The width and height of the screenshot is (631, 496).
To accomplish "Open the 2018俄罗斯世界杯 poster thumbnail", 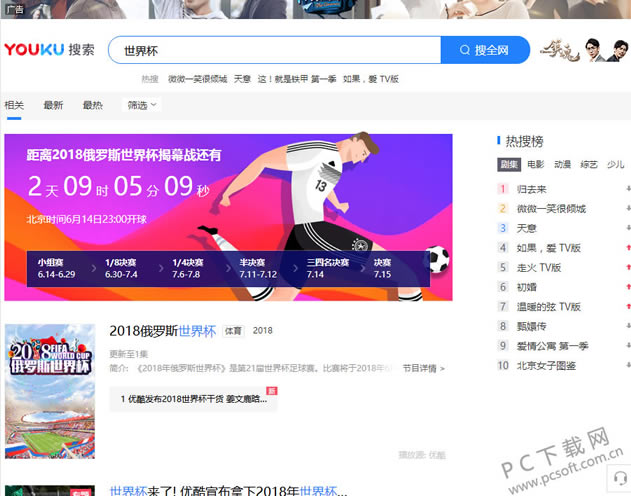I will pyautogui.click(x=50, y=391).
